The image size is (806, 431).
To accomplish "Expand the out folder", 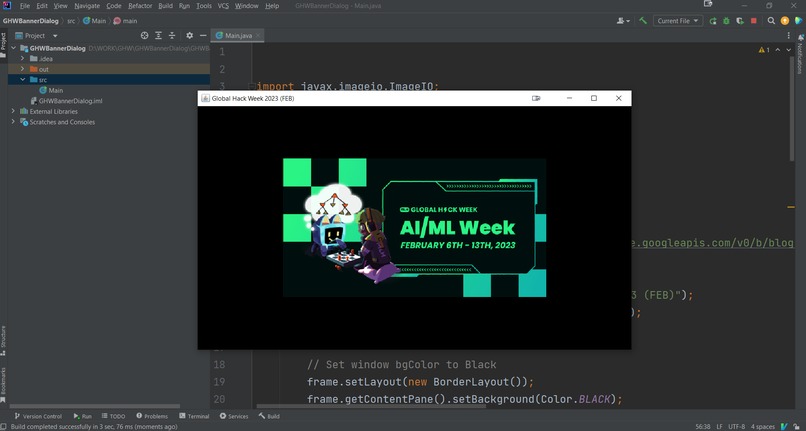I will coord(23,69).
